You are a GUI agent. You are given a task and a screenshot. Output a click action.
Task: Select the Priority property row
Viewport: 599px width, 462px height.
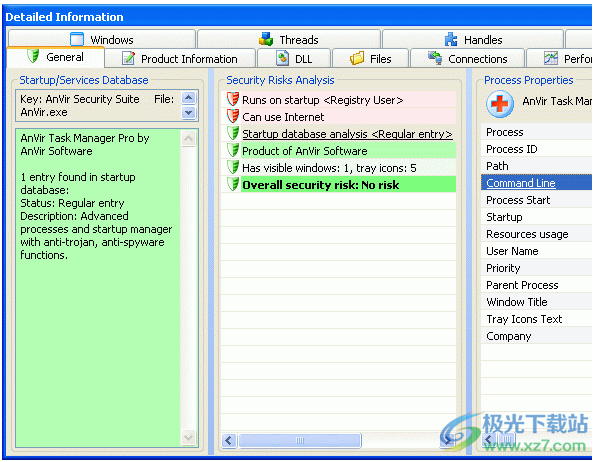click(536, 268)
